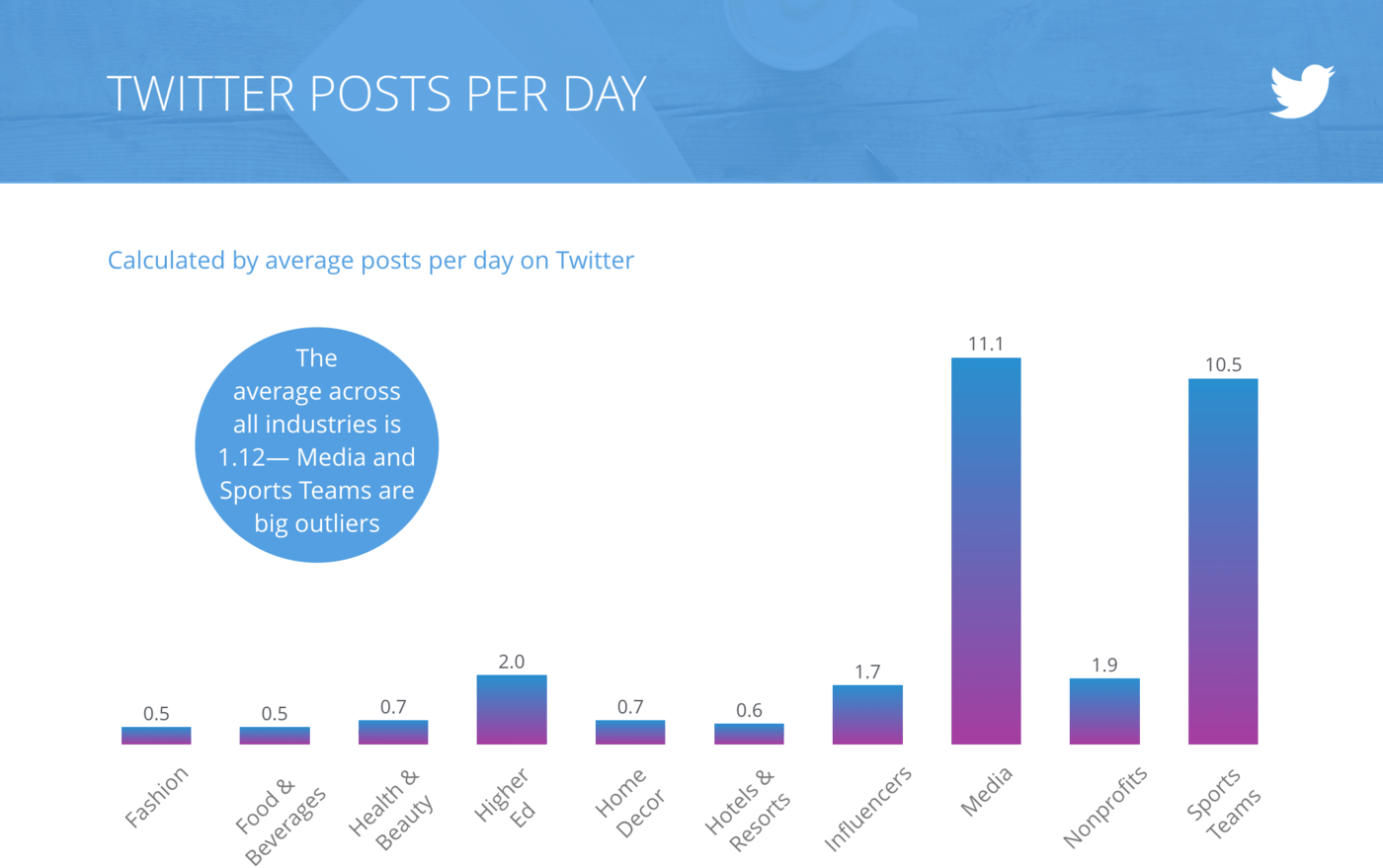This screenshot has width=1383, height=868.
Task: Click the 'Influencers' axis label
Action: [867, 809]
